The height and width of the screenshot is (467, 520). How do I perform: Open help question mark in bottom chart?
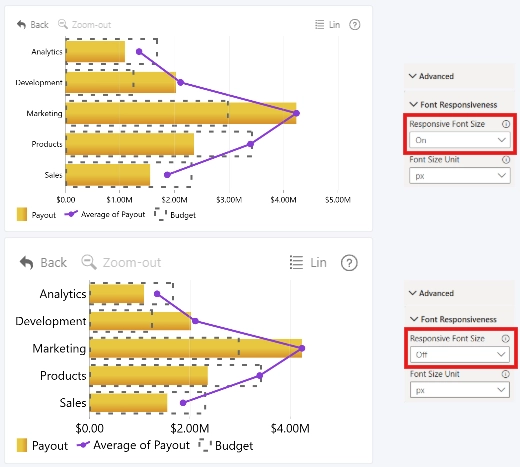[349, 263]
